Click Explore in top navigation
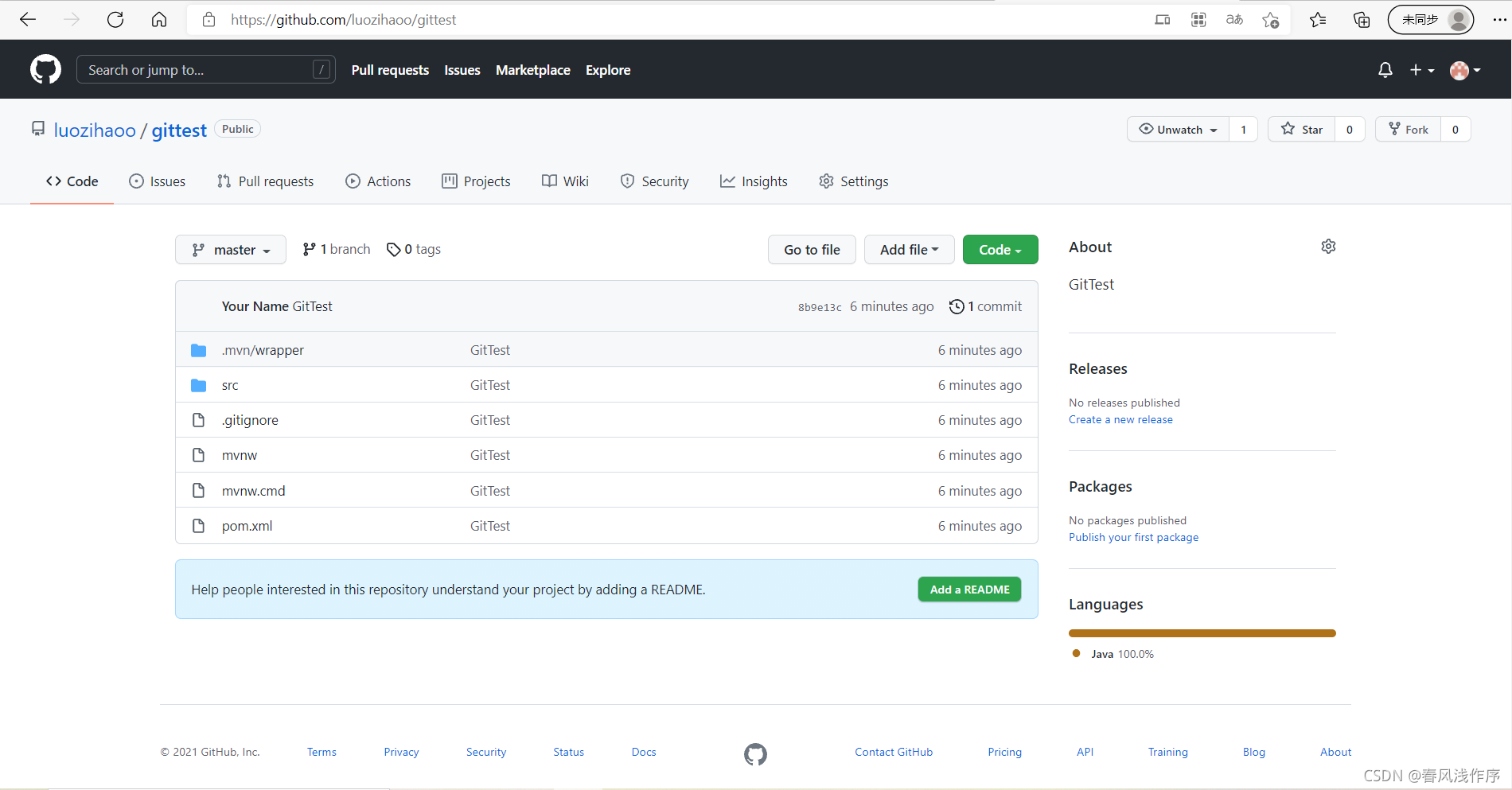The width and height of the screenshot is (1512, 790). coord(608,70)
